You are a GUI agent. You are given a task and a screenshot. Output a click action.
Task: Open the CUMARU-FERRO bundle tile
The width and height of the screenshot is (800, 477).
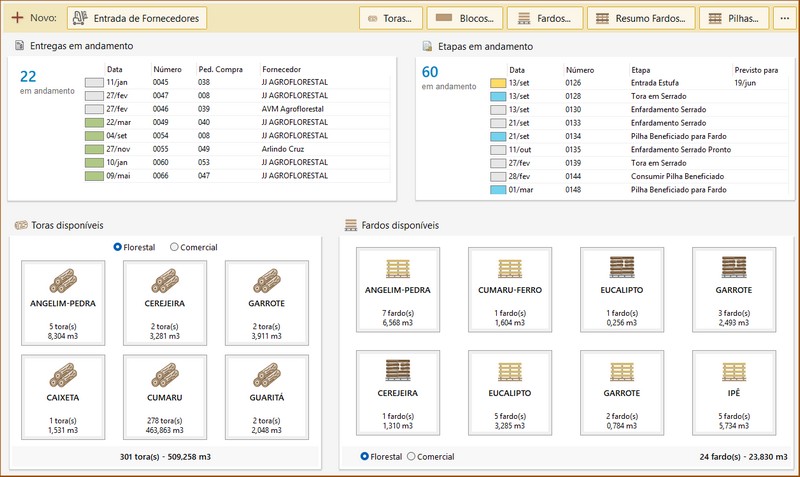pyautogui.click(x=510, y=290)
